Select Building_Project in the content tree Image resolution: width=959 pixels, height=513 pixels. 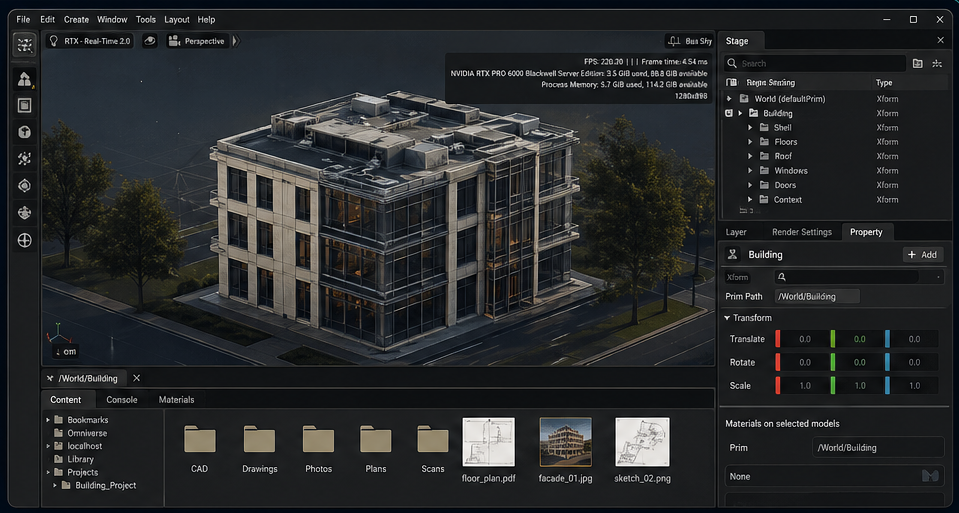[105, 485]
